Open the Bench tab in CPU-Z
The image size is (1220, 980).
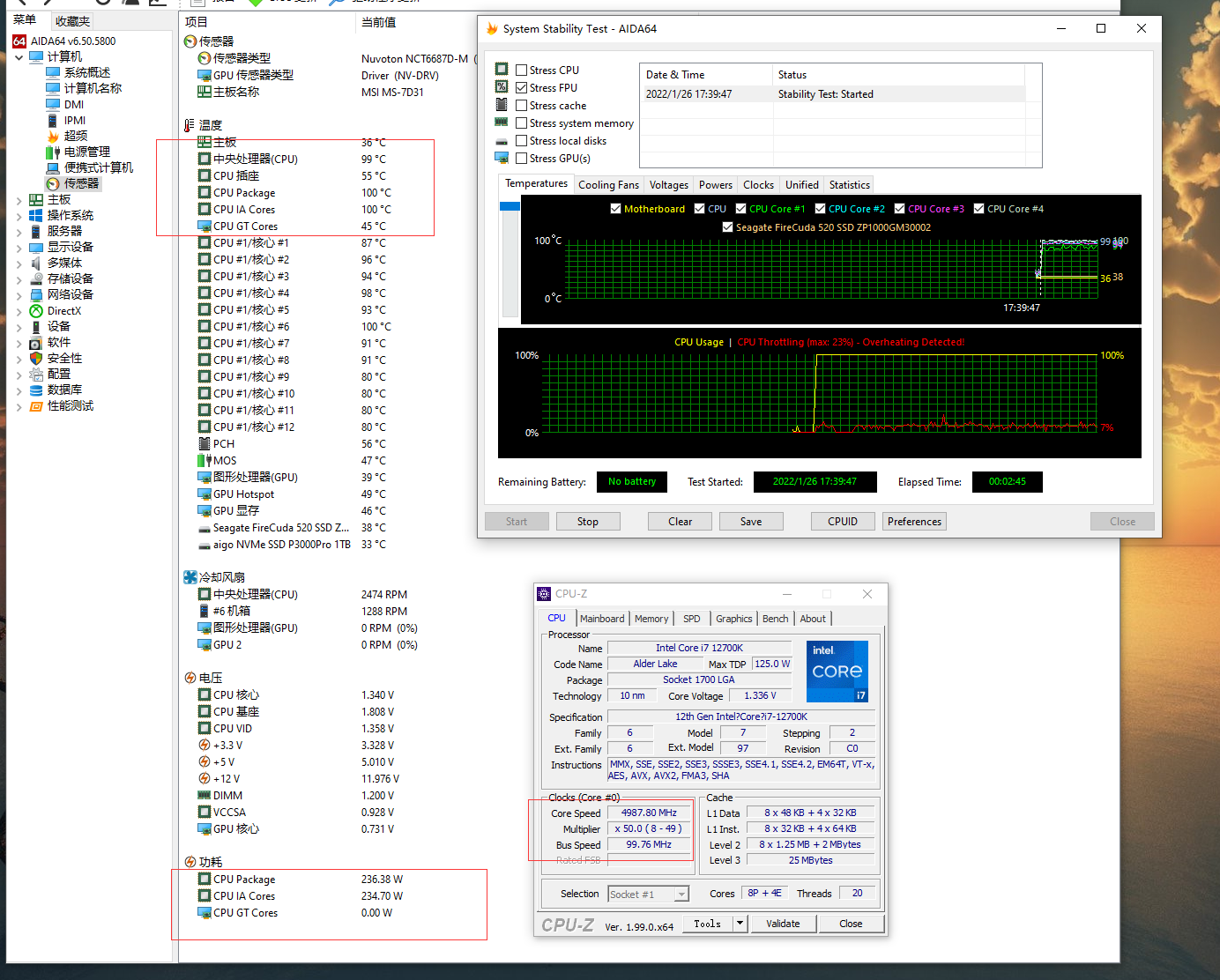pos(776,619)
